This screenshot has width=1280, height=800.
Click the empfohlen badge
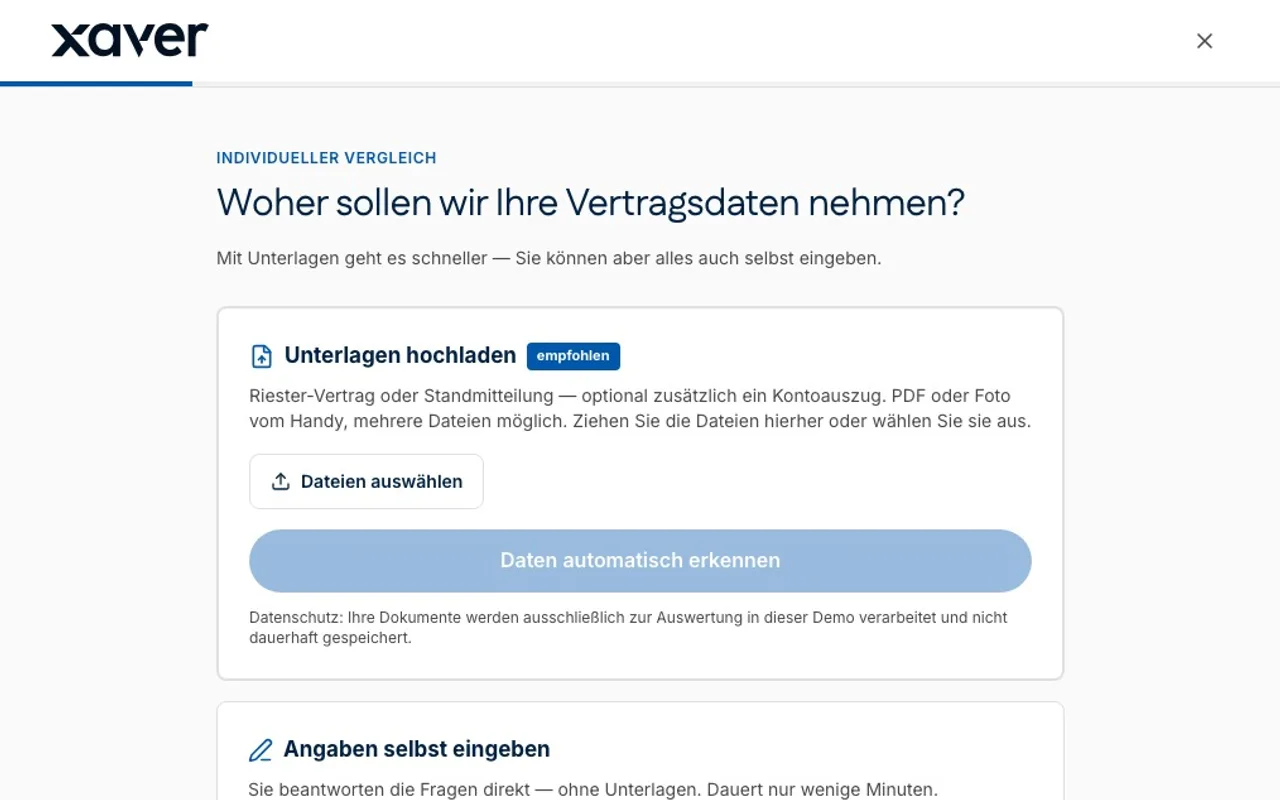(x=573, y=356)
